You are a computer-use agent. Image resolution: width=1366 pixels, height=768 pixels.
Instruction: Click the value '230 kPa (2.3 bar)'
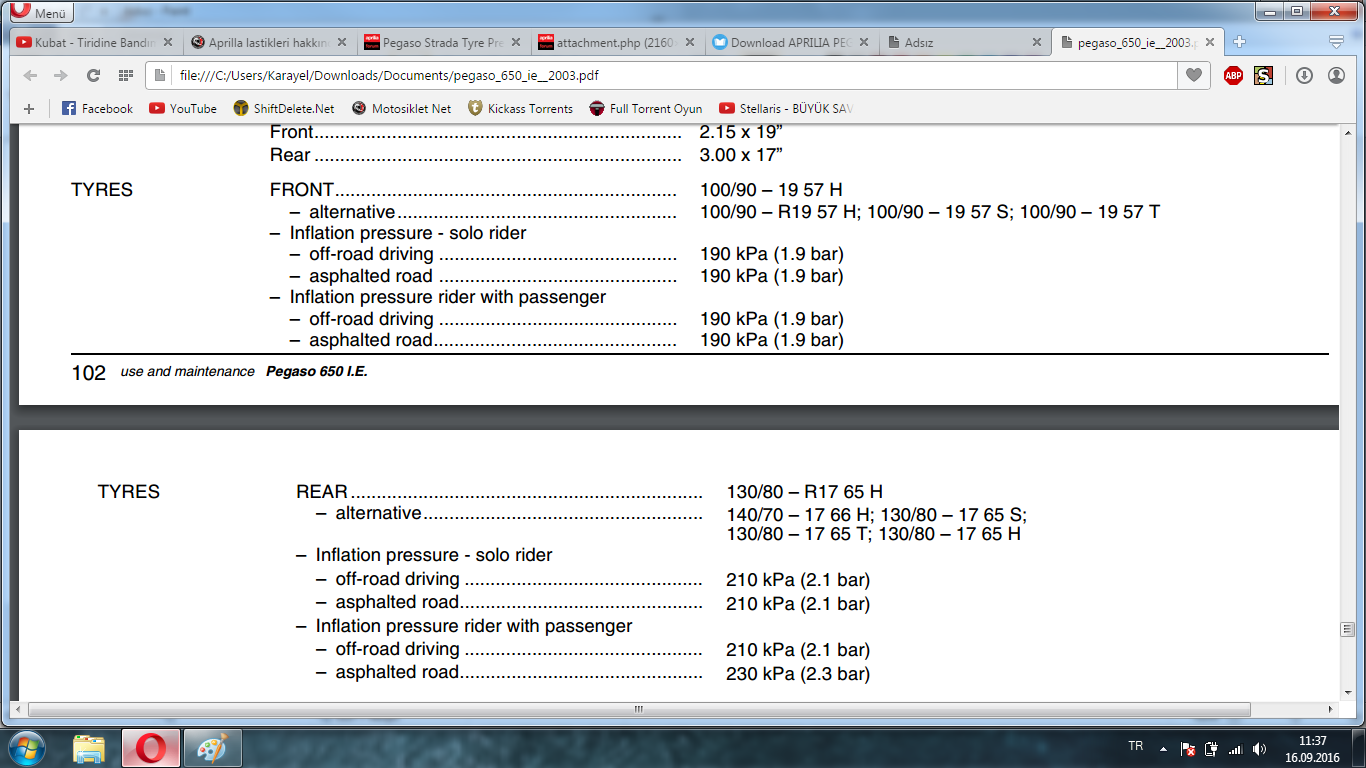(x=798, y=674)
